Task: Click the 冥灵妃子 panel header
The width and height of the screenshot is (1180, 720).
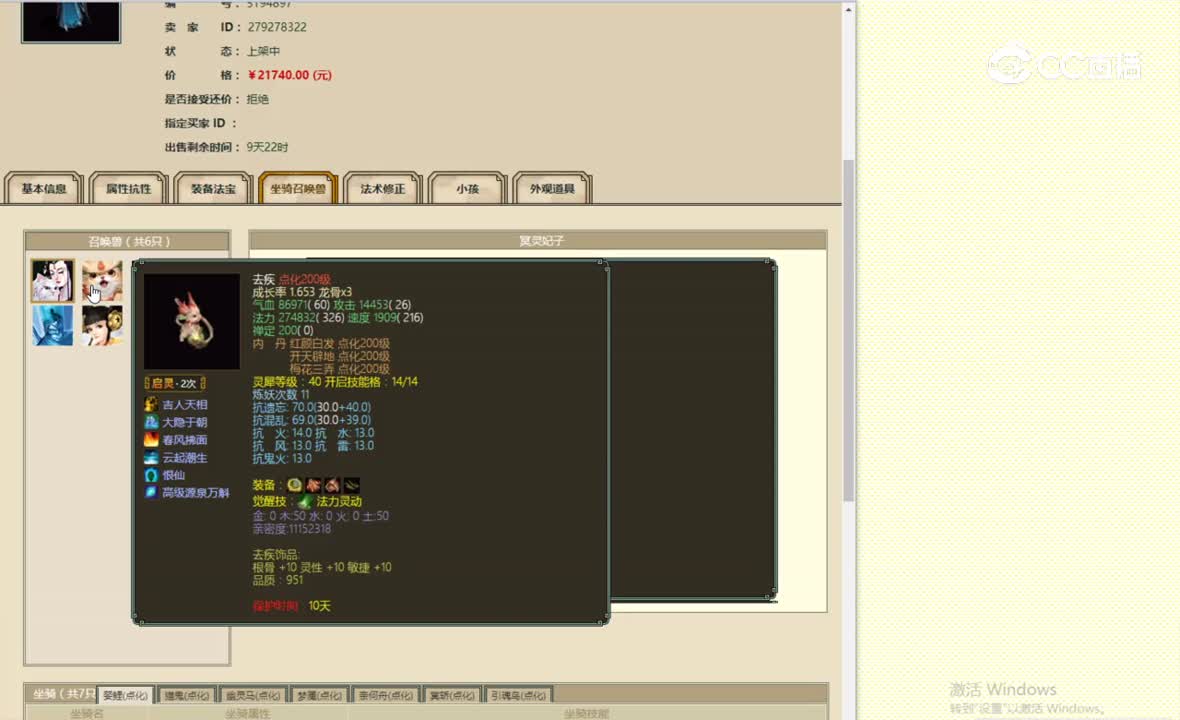Action: pyautogui.click(x=538, y=241)
